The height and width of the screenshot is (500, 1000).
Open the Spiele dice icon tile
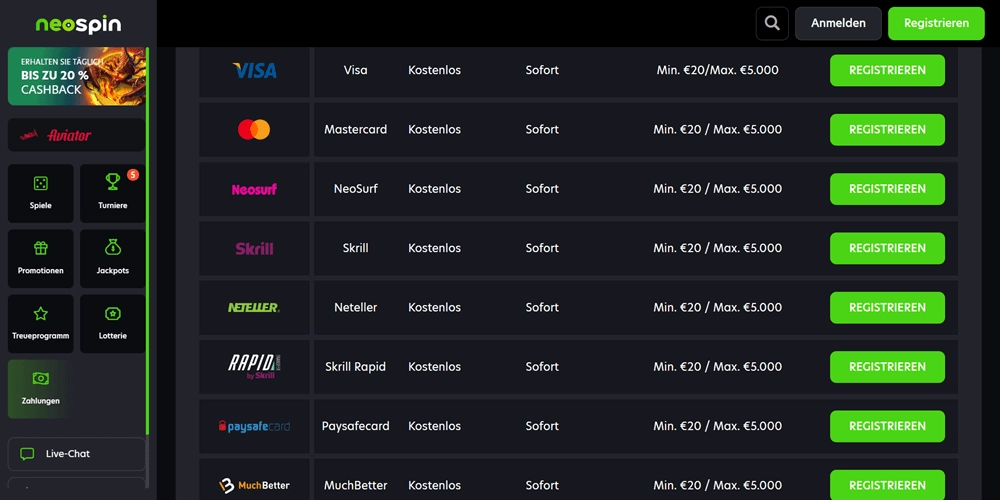point(41,193)
